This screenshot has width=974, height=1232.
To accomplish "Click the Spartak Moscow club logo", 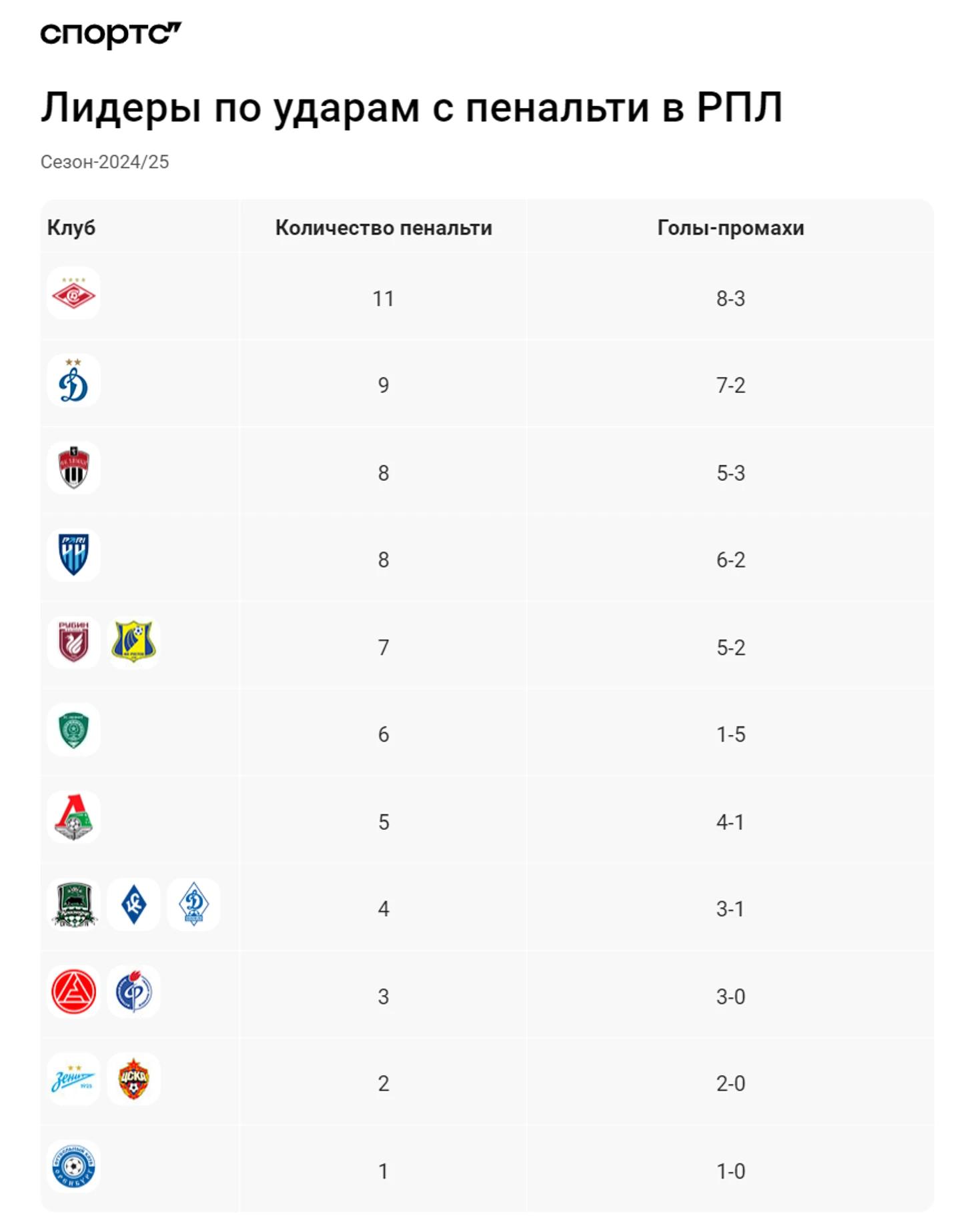I will point(73,293).
